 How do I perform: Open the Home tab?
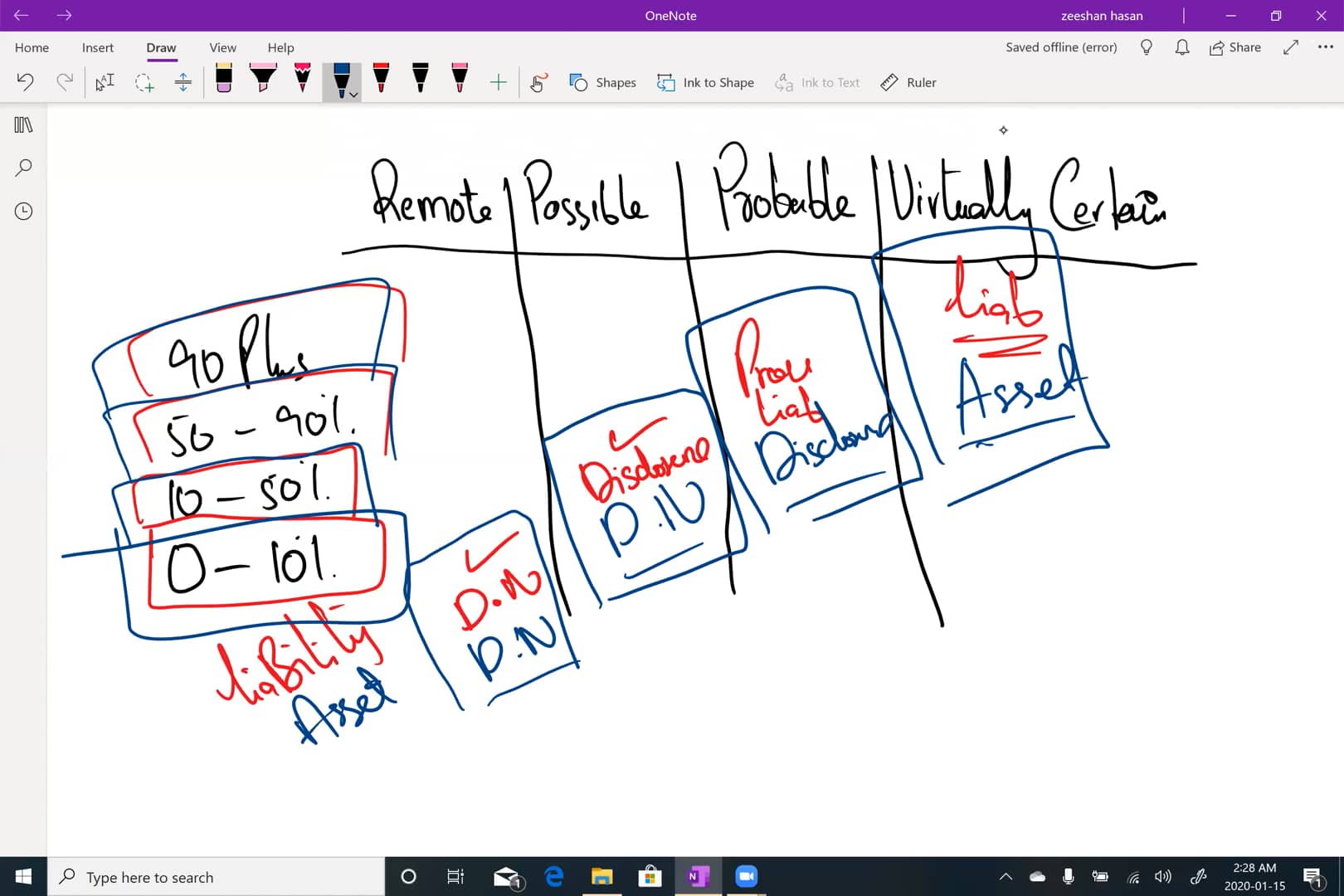click(x=32, y=47)
